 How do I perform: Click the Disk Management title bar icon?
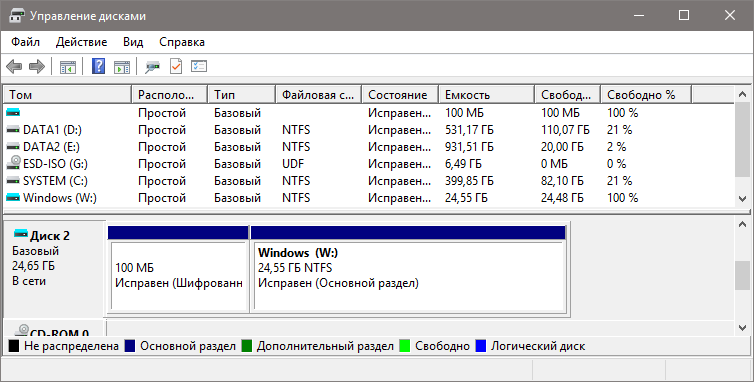point(17,15)
